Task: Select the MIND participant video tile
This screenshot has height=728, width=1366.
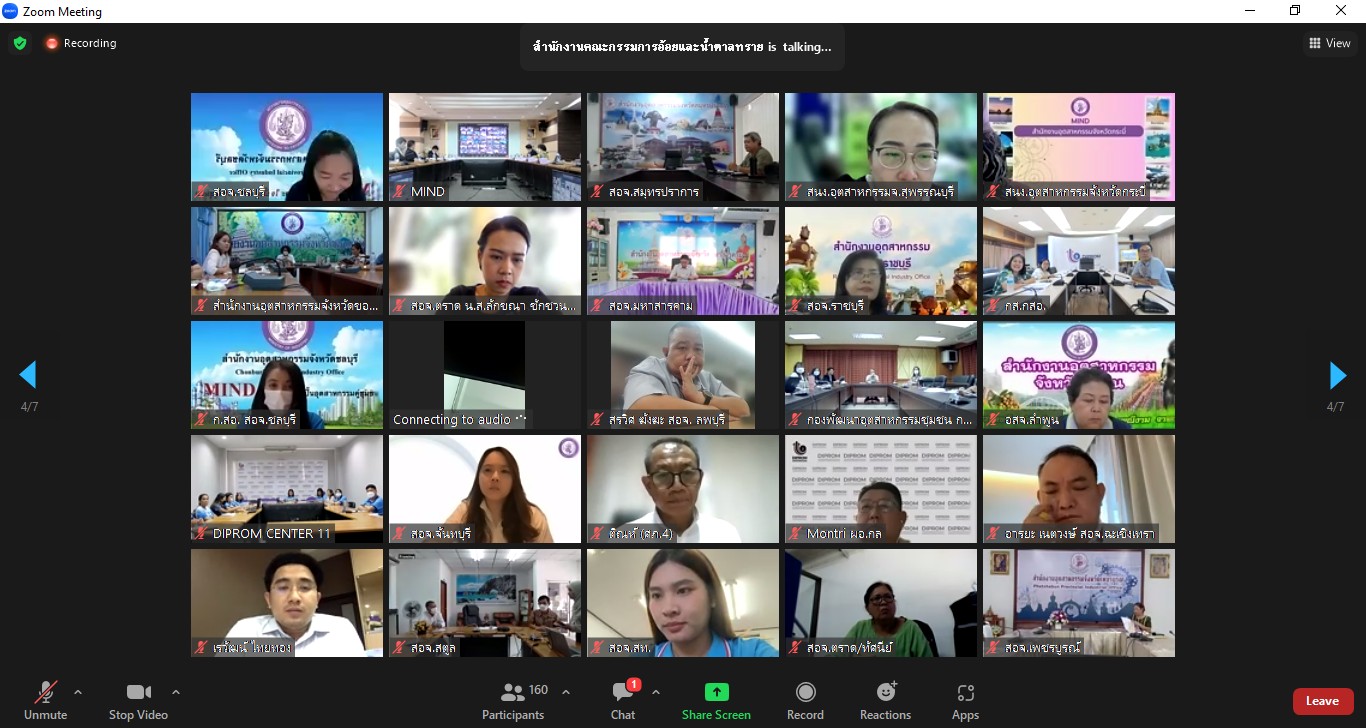Action: pos(485,147)
